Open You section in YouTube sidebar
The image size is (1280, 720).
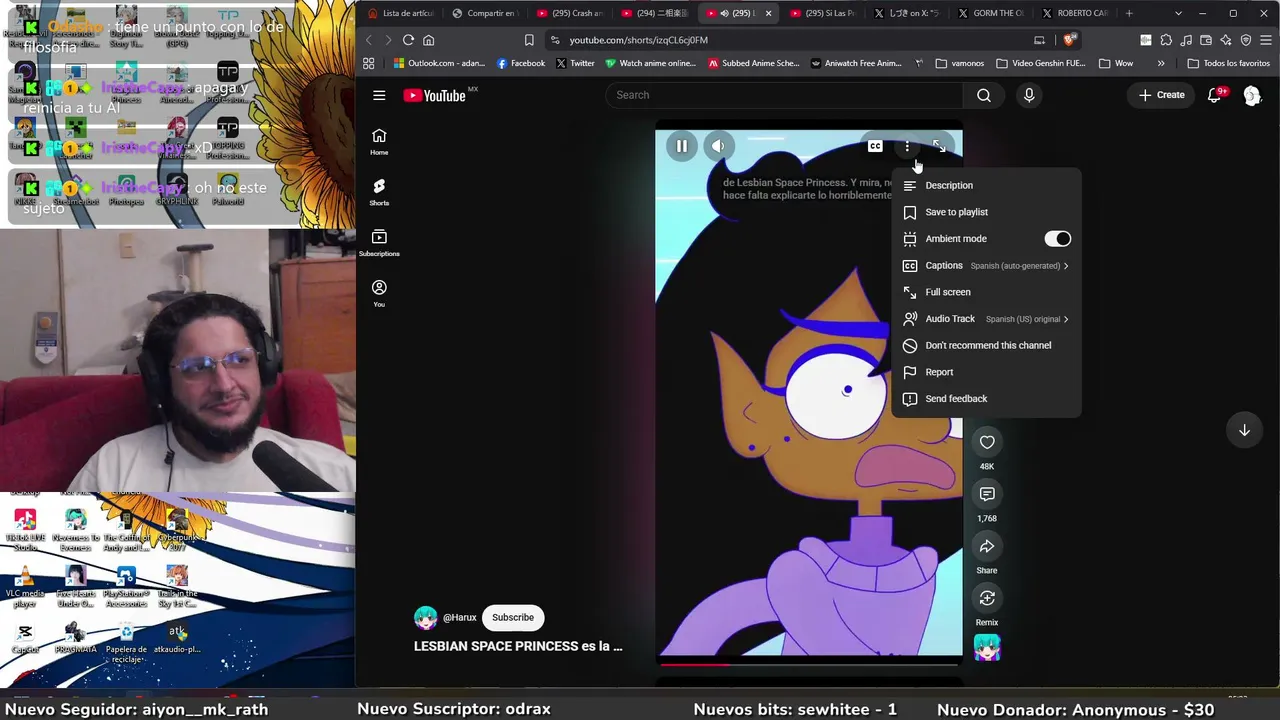pyautogui.click(x=379, y=293)
